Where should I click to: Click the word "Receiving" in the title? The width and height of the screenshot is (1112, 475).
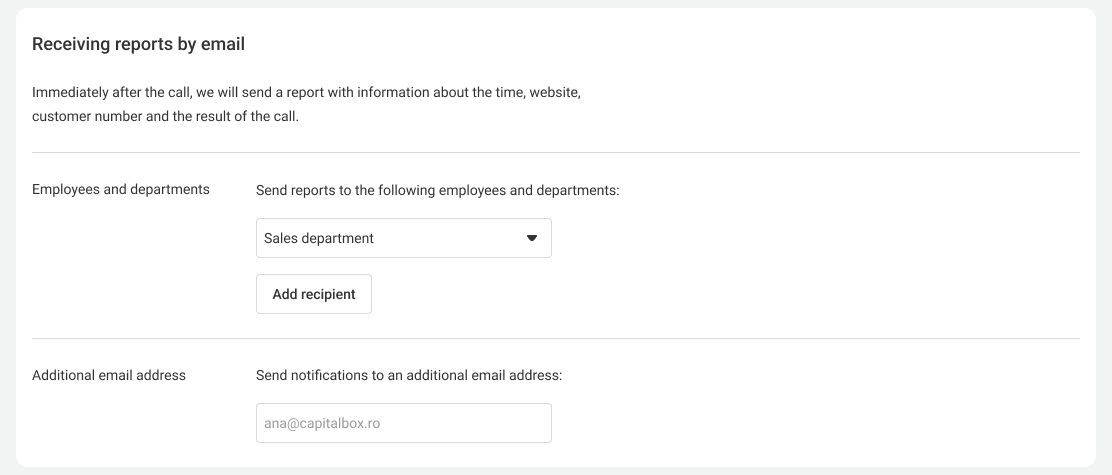(69, 44)
